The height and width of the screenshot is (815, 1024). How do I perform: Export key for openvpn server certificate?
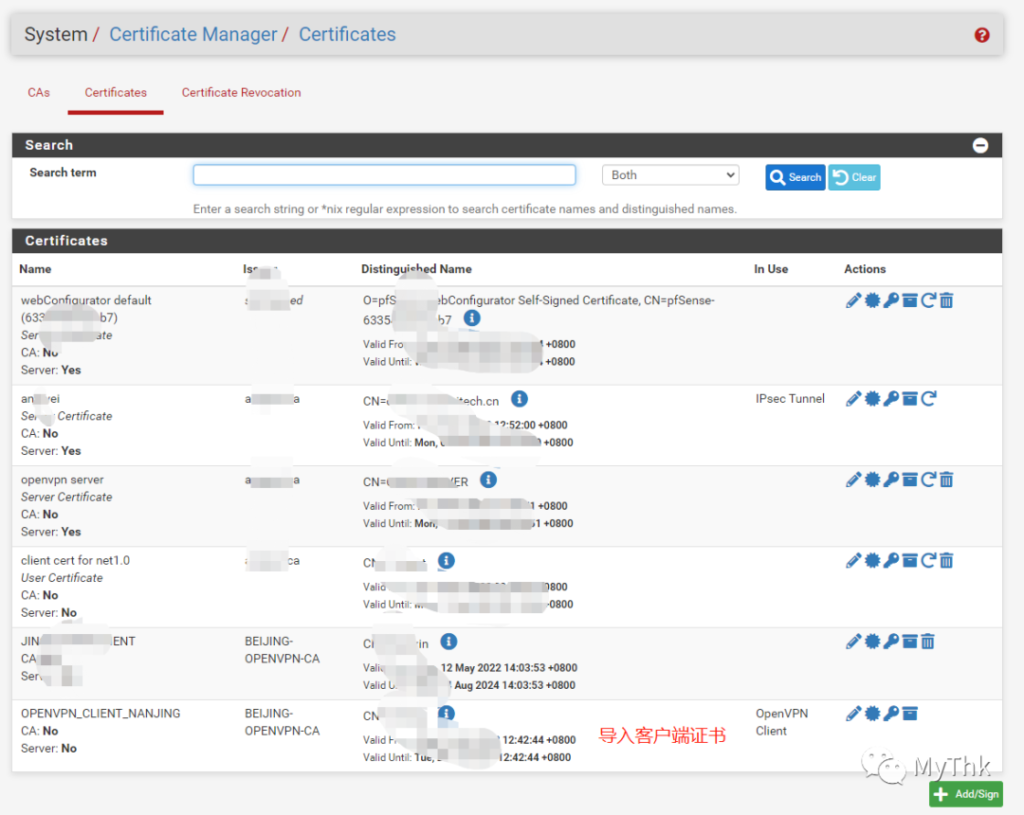[891, 480]
